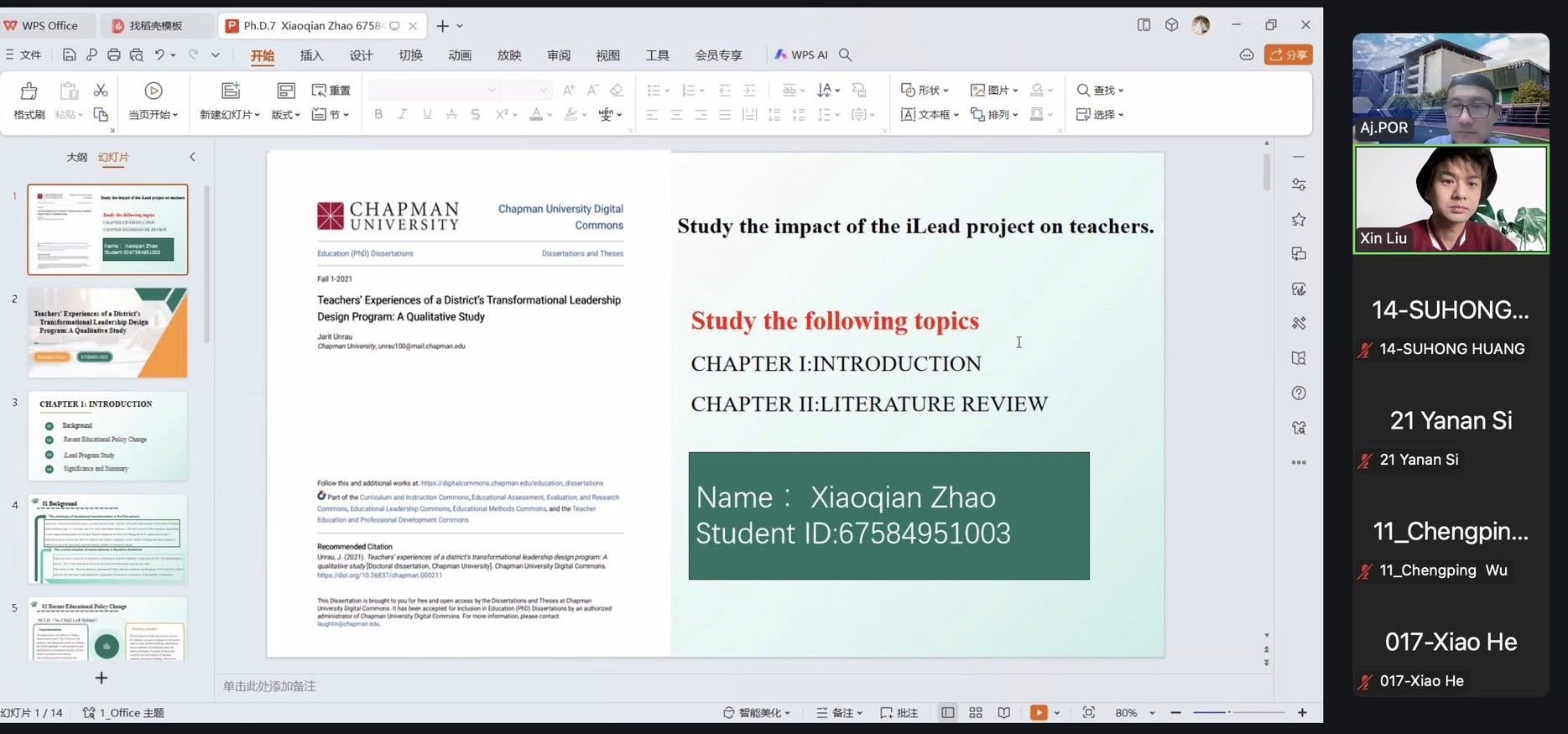Click the font color swatch button
This screenshot has height=734, width=1568.
[536, 114]
